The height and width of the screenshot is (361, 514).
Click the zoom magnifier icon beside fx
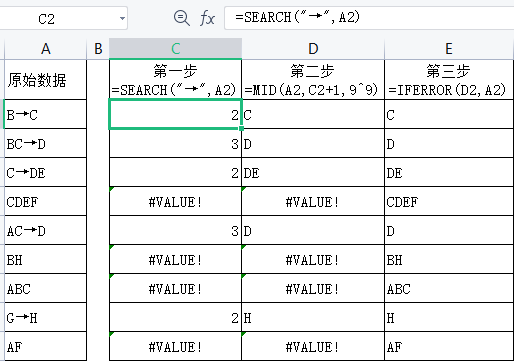[182, 18]
